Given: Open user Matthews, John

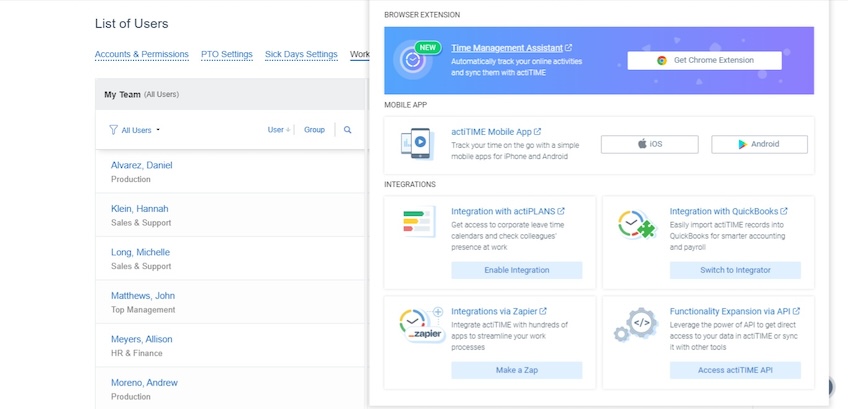Looking at the screenshot, I should point(143,295).
